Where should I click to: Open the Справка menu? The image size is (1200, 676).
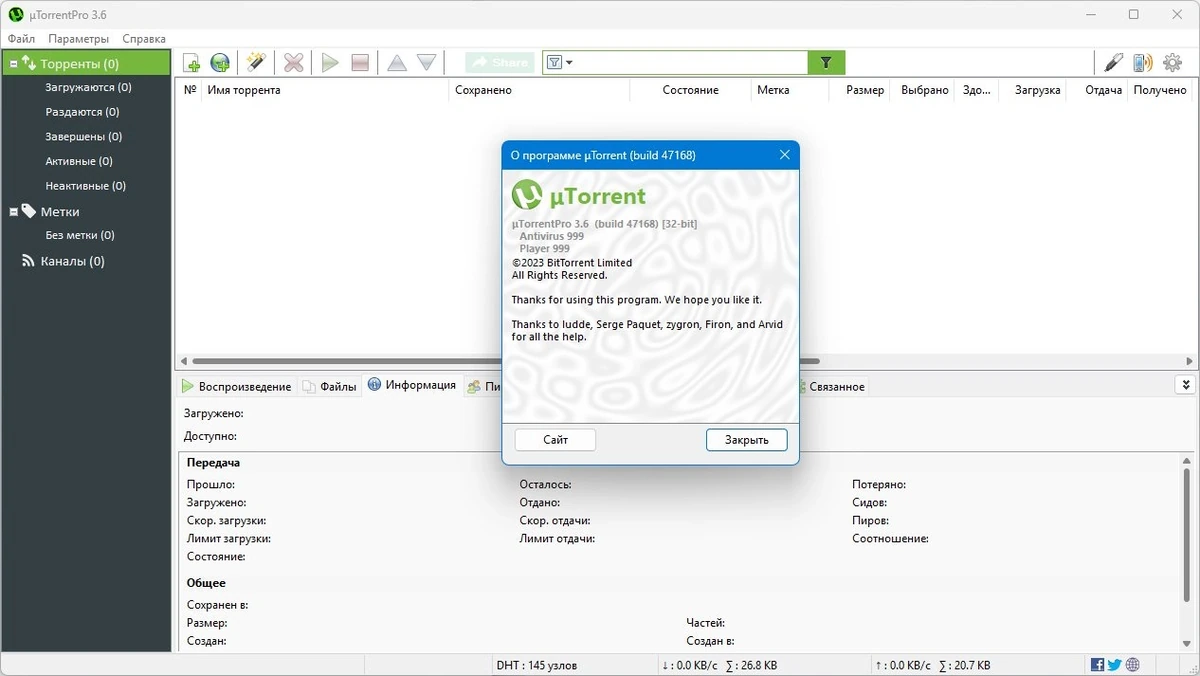pos(144,39)
